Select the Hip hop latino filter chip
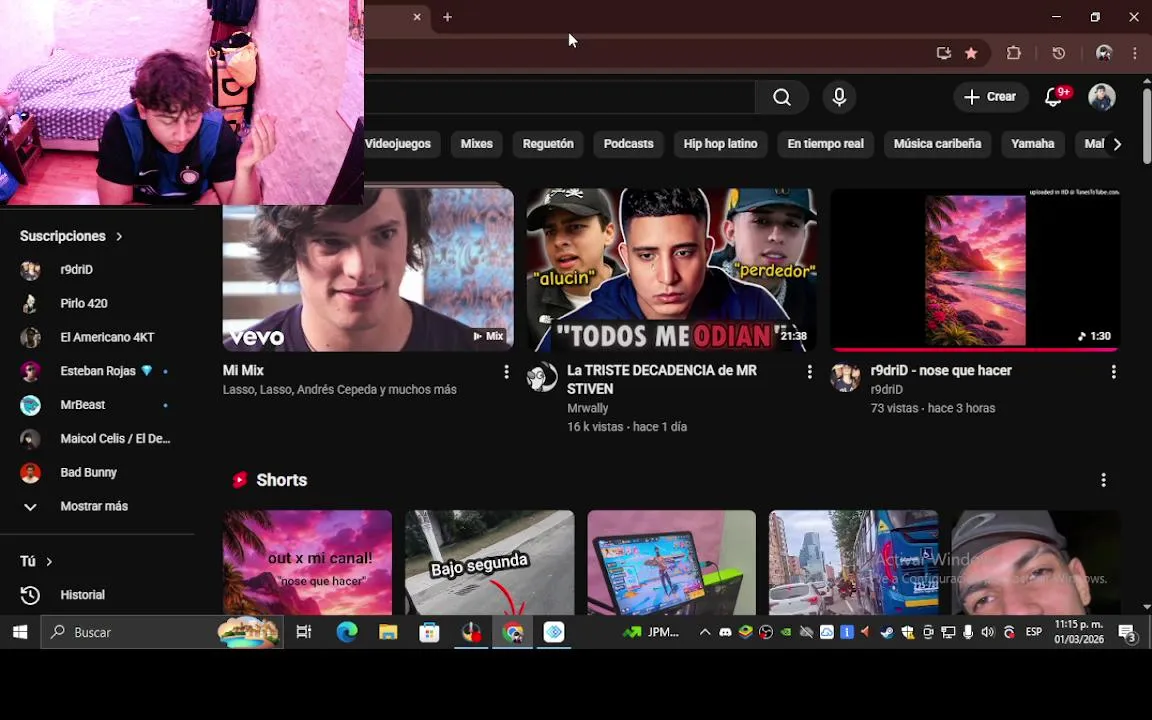 [x=720, y=144]
